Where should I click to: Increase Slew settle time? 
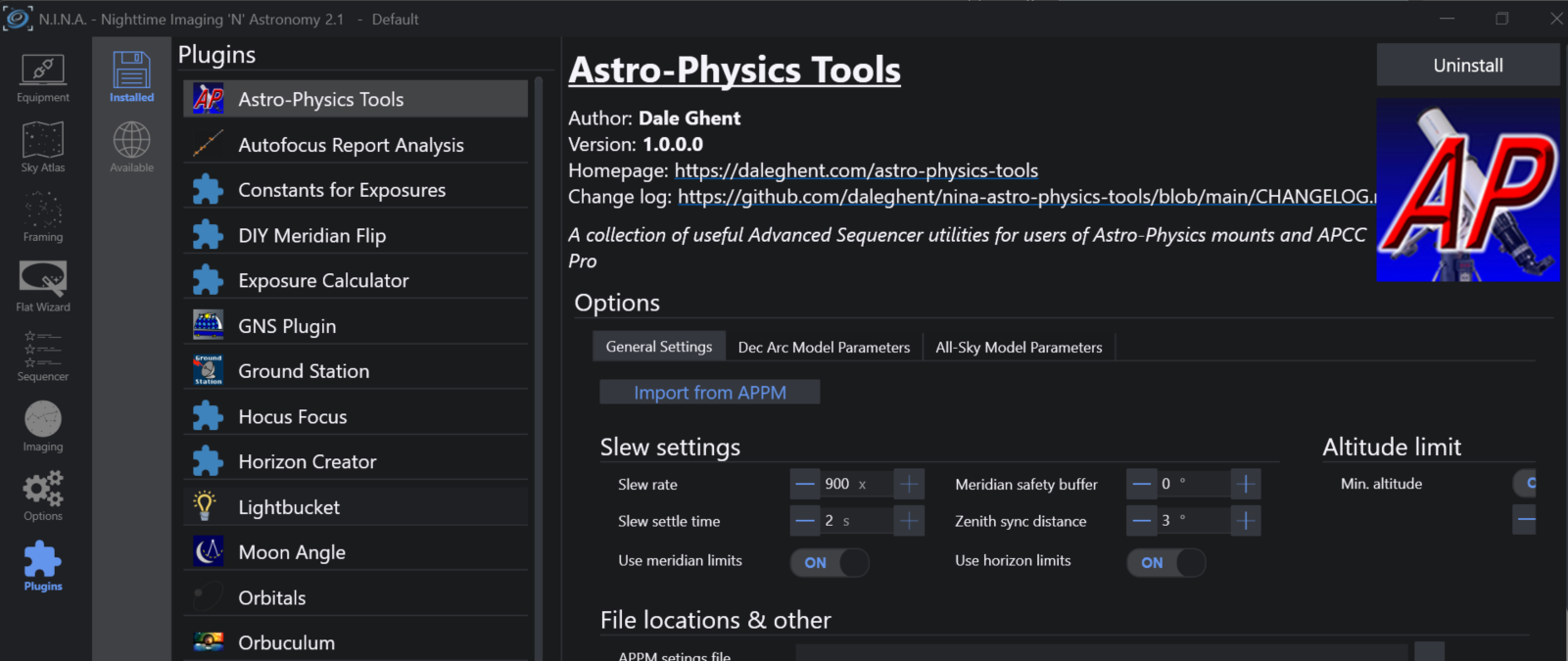tap(910, 521)
